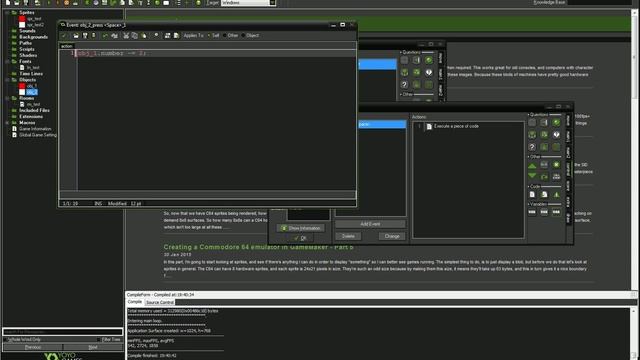Select rm_test room in resource tree
Viewport: 640px width, 360px height.
click(33, 104)
